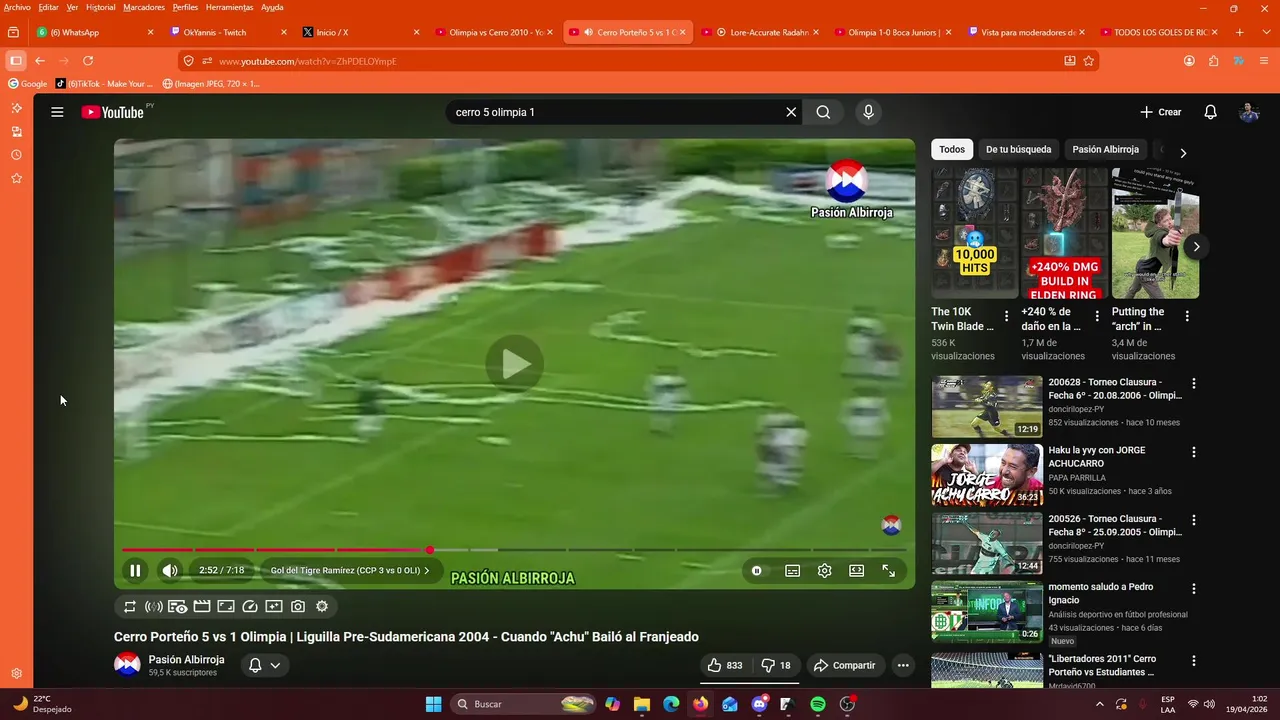Dislike the video thumbs down 18
Image resolution: width=1280 pixels, height=720 pixels.
tap(776, 665)
